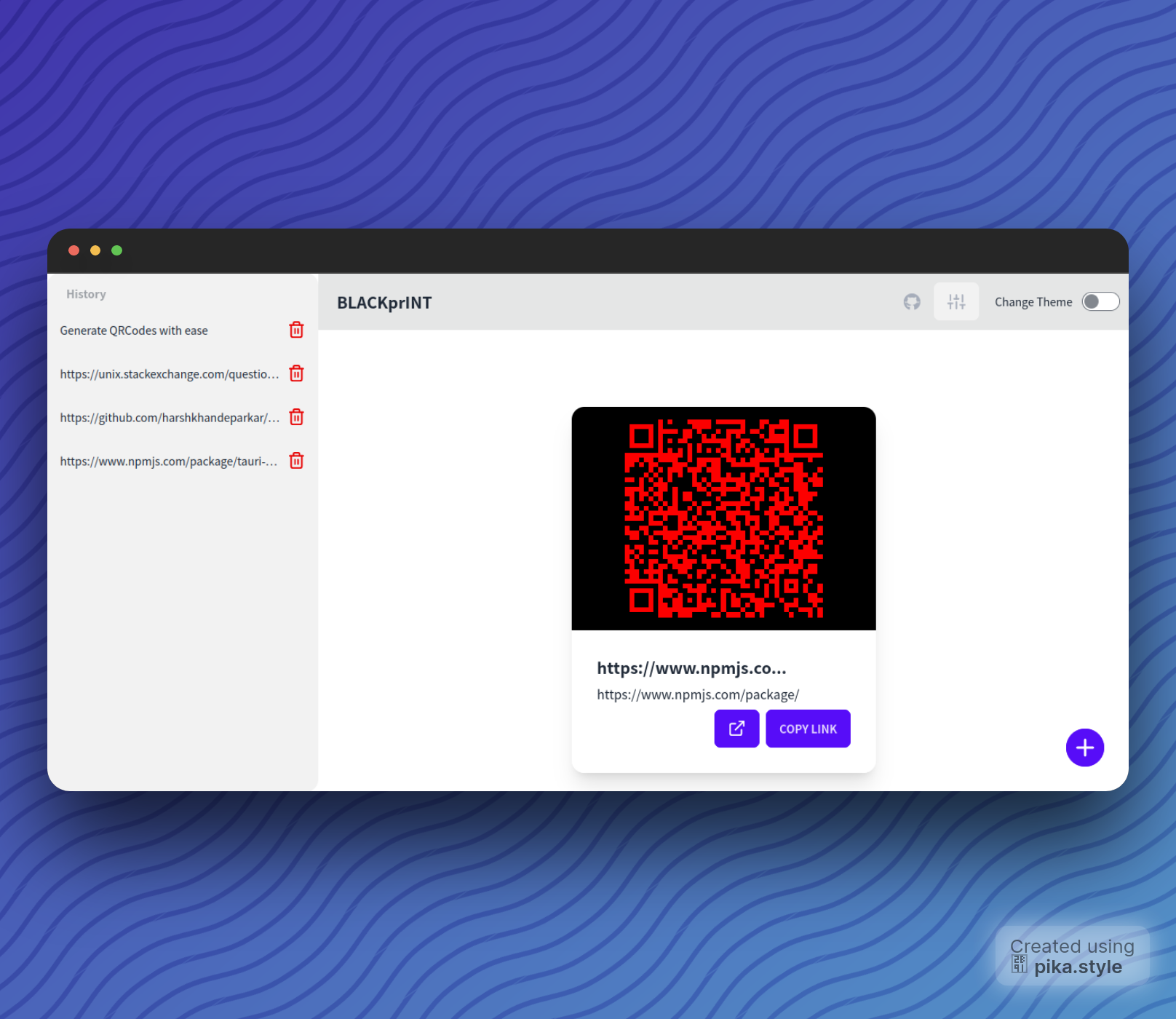Close the window with the red button
Screen dimensions: 1176x1019
point(73,250)
